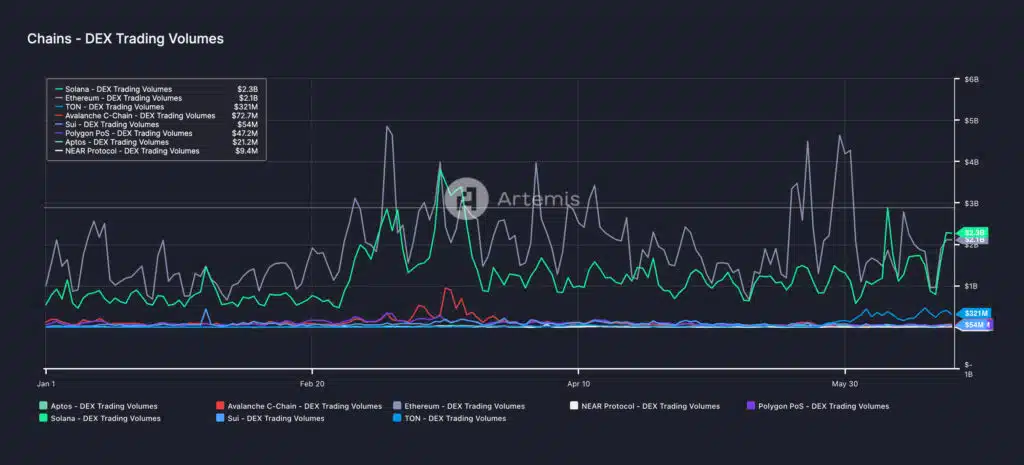Select Polygon PoS row in top legend box
The image size is (1024, 465).
click(x=157, y=133)
